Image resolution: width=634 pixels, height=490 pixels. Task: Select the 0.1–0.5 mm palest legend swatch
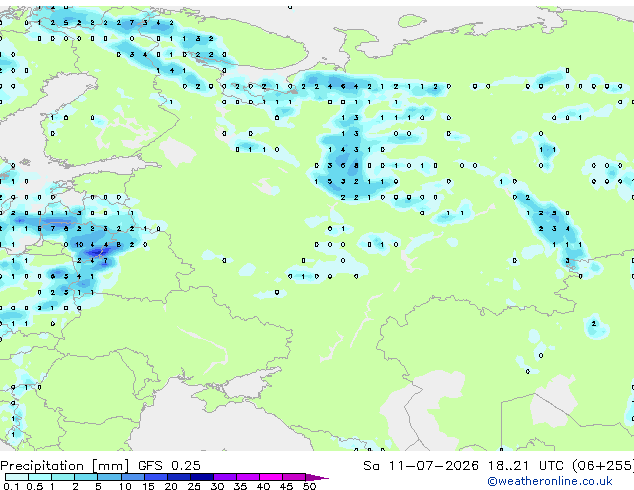[x=17, y=477]
